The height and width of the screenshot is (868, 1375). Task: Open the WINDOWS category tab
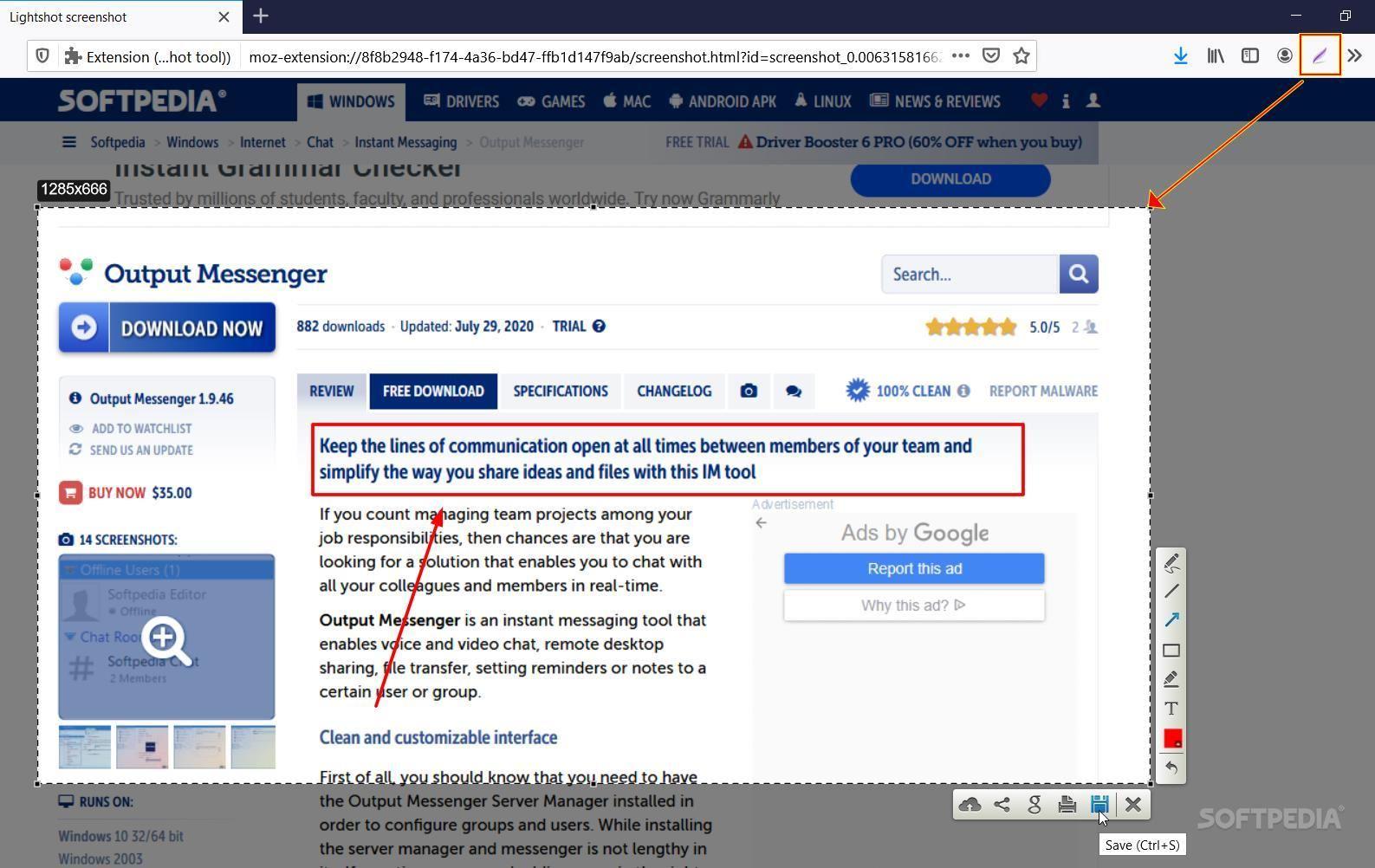(x=351, y=101)
